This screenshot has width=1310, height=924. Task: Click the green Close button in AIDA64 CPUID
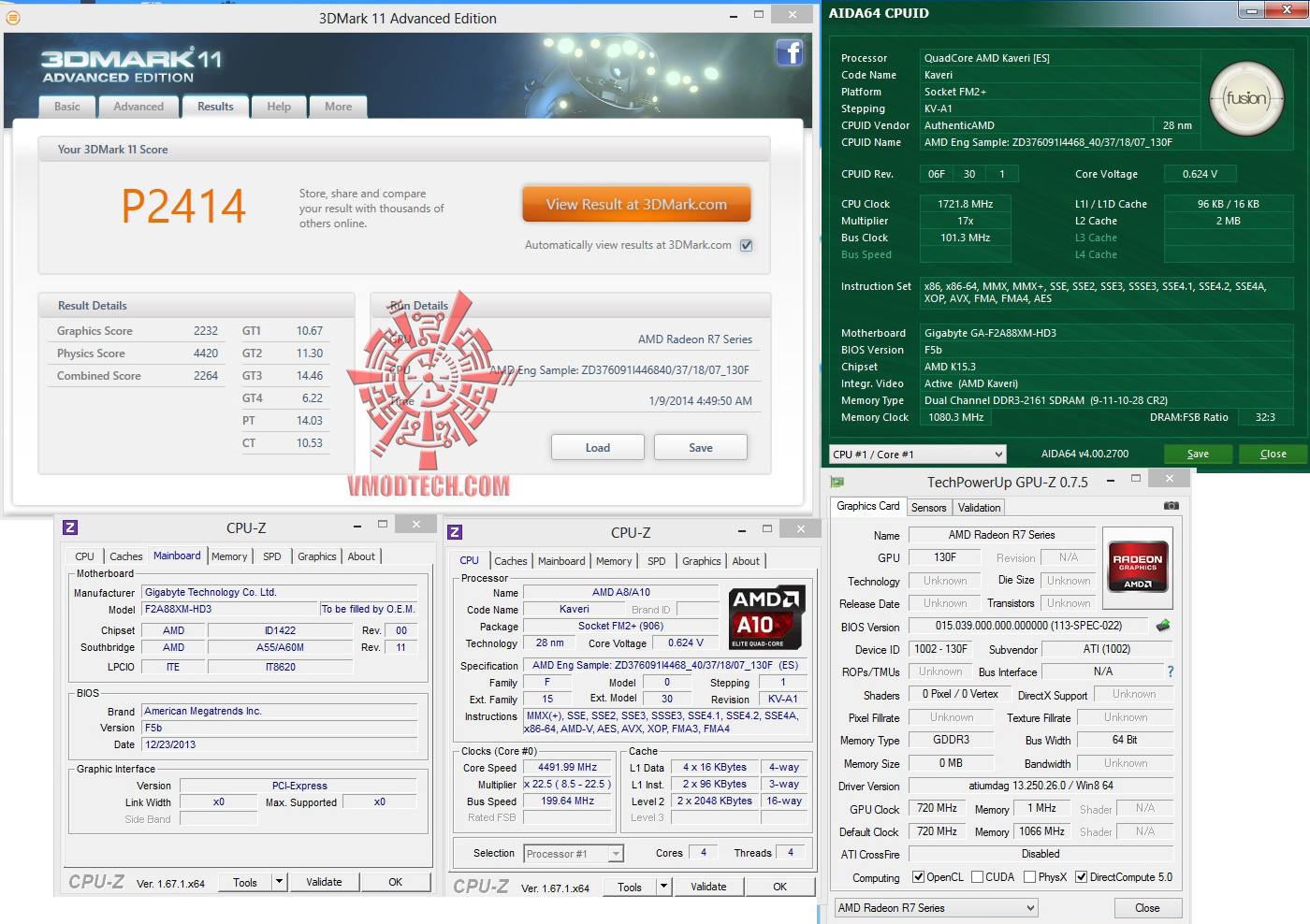(x=1273, y=454)
